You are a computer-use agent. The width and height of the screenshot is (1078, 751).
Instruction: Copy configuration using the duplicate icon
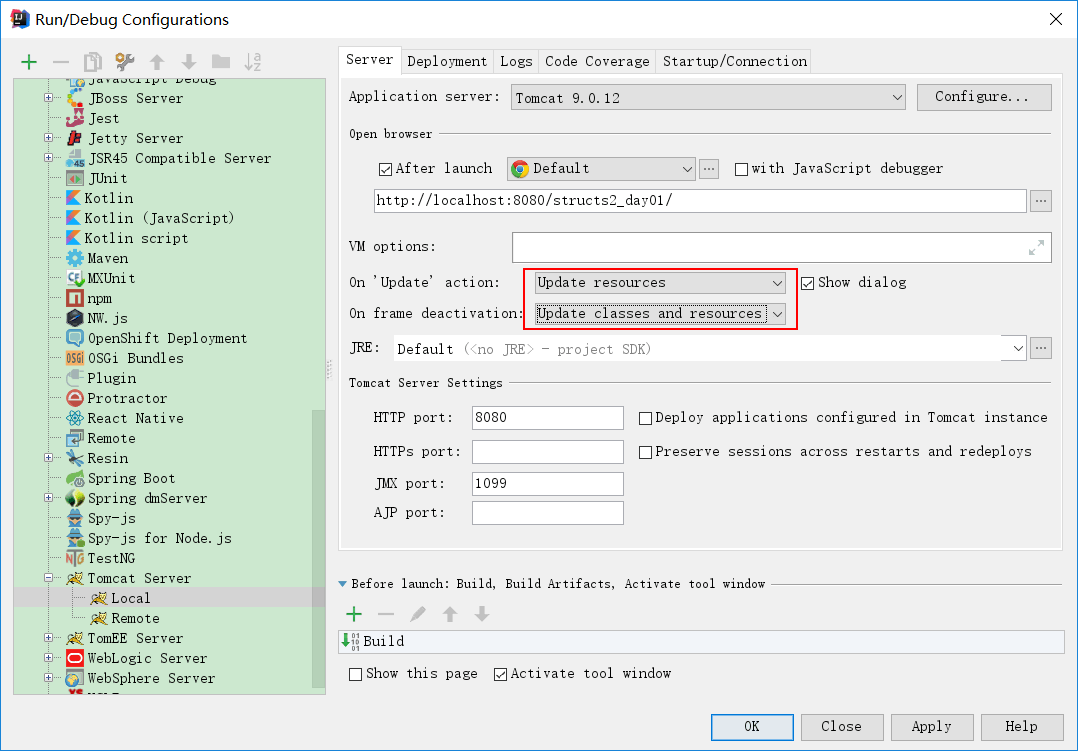(93, 62)
